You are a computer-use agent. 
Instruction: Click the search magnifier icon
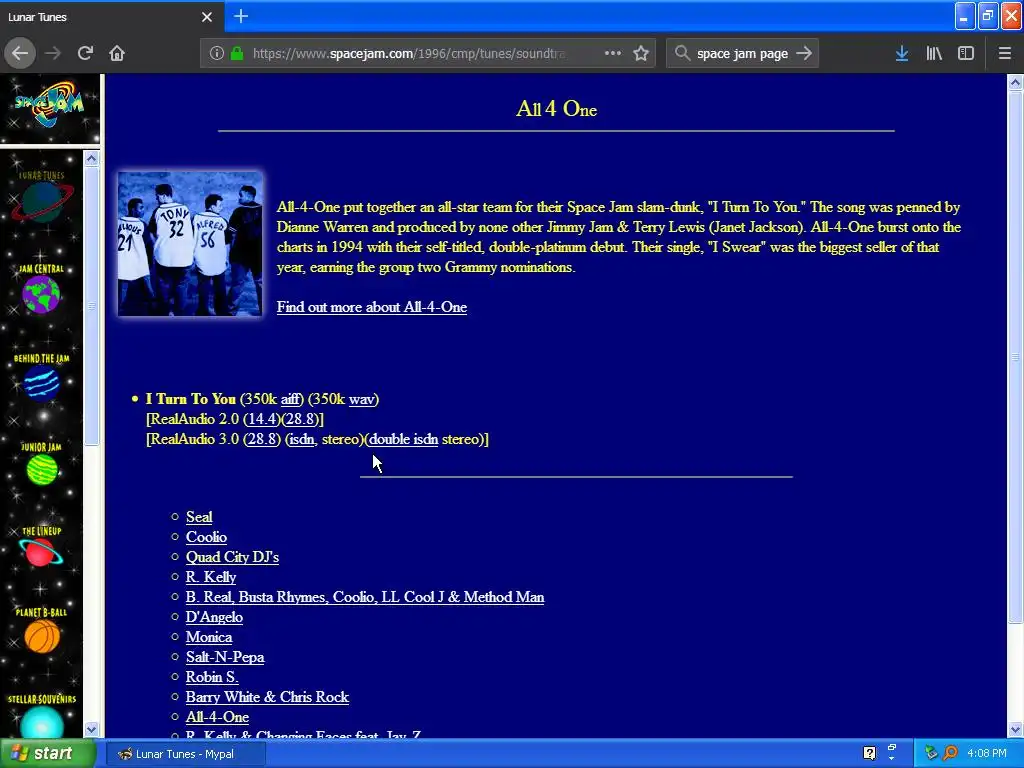(682, 53)
